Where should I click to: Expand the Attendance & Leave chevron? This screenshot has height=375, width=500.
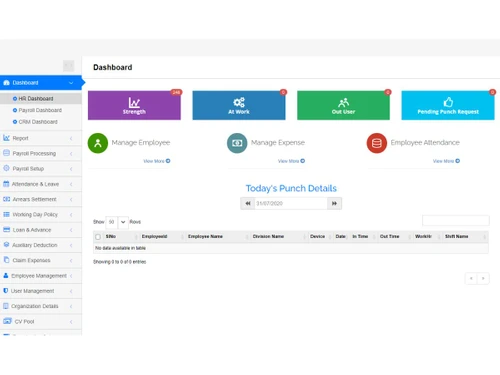[71, 184]
